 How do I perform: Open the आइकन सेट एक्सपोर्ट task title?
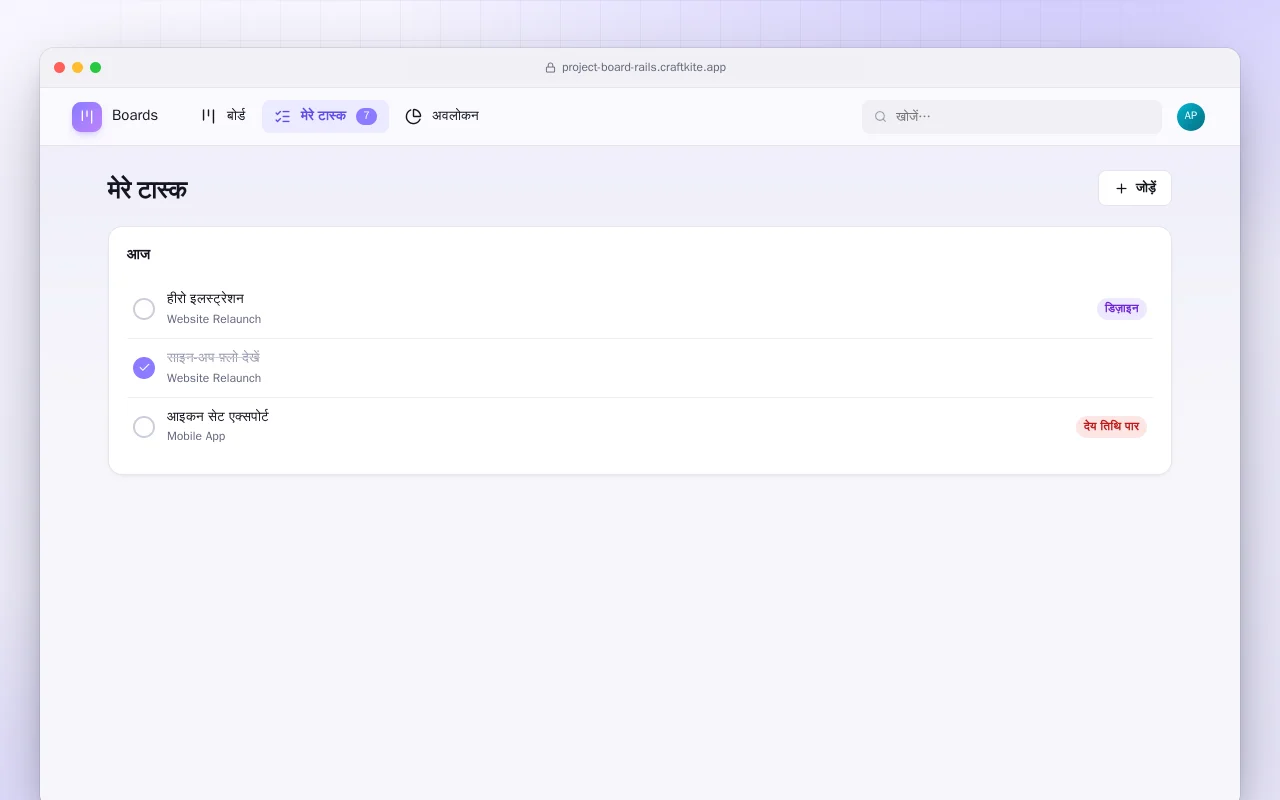click(x=218, y=417)
